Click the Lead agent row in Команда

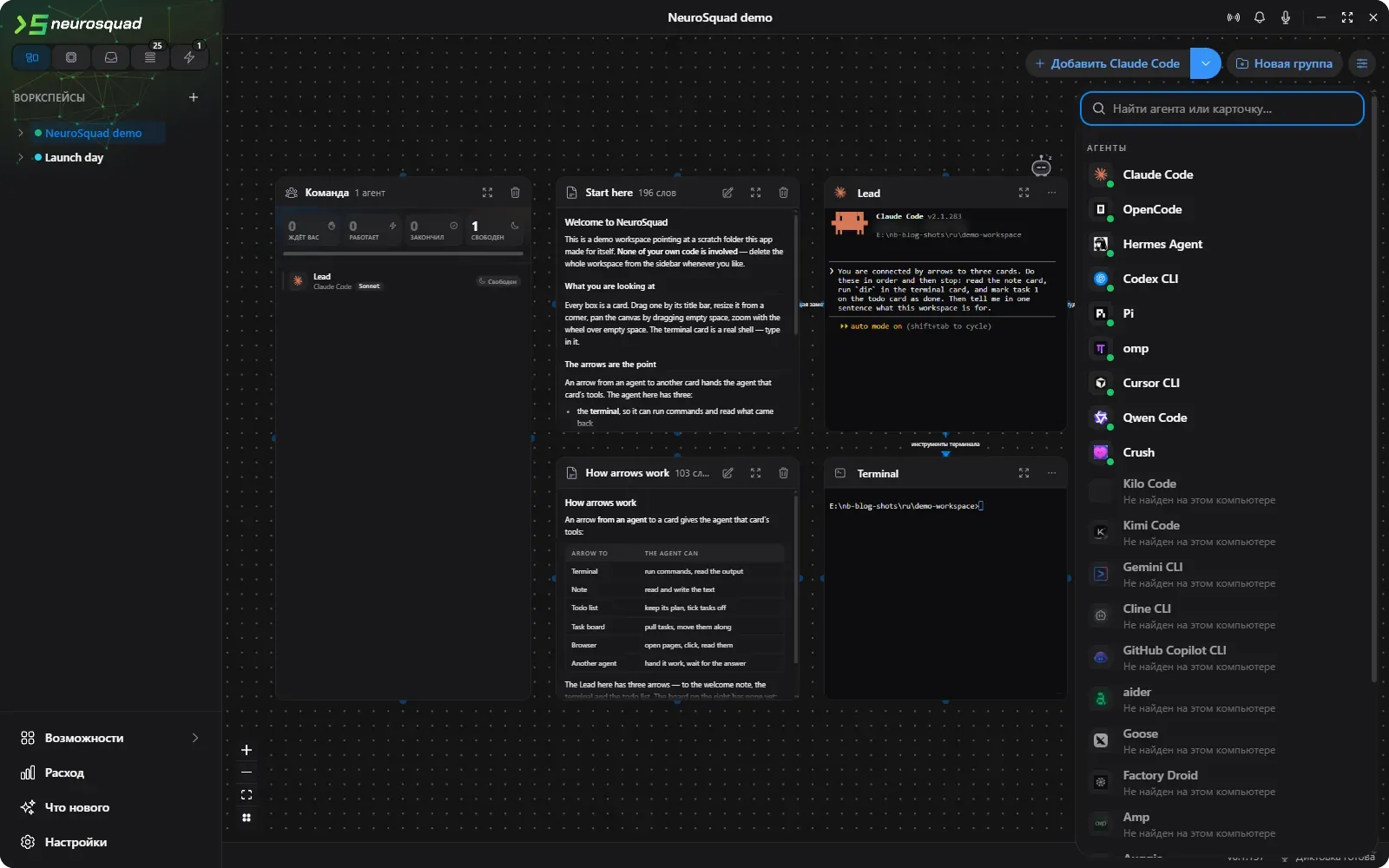coord(404,281)
